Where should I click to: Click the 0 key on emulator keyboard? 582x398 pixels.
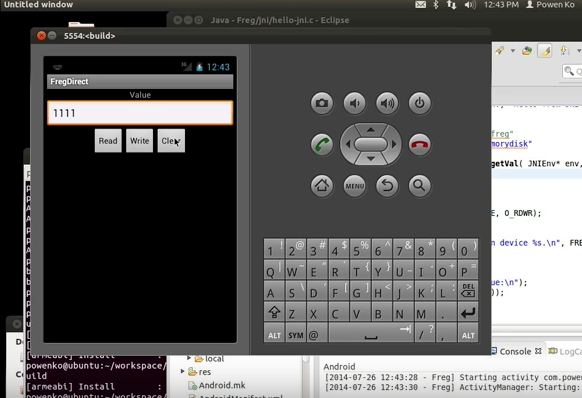coord(468,249)
